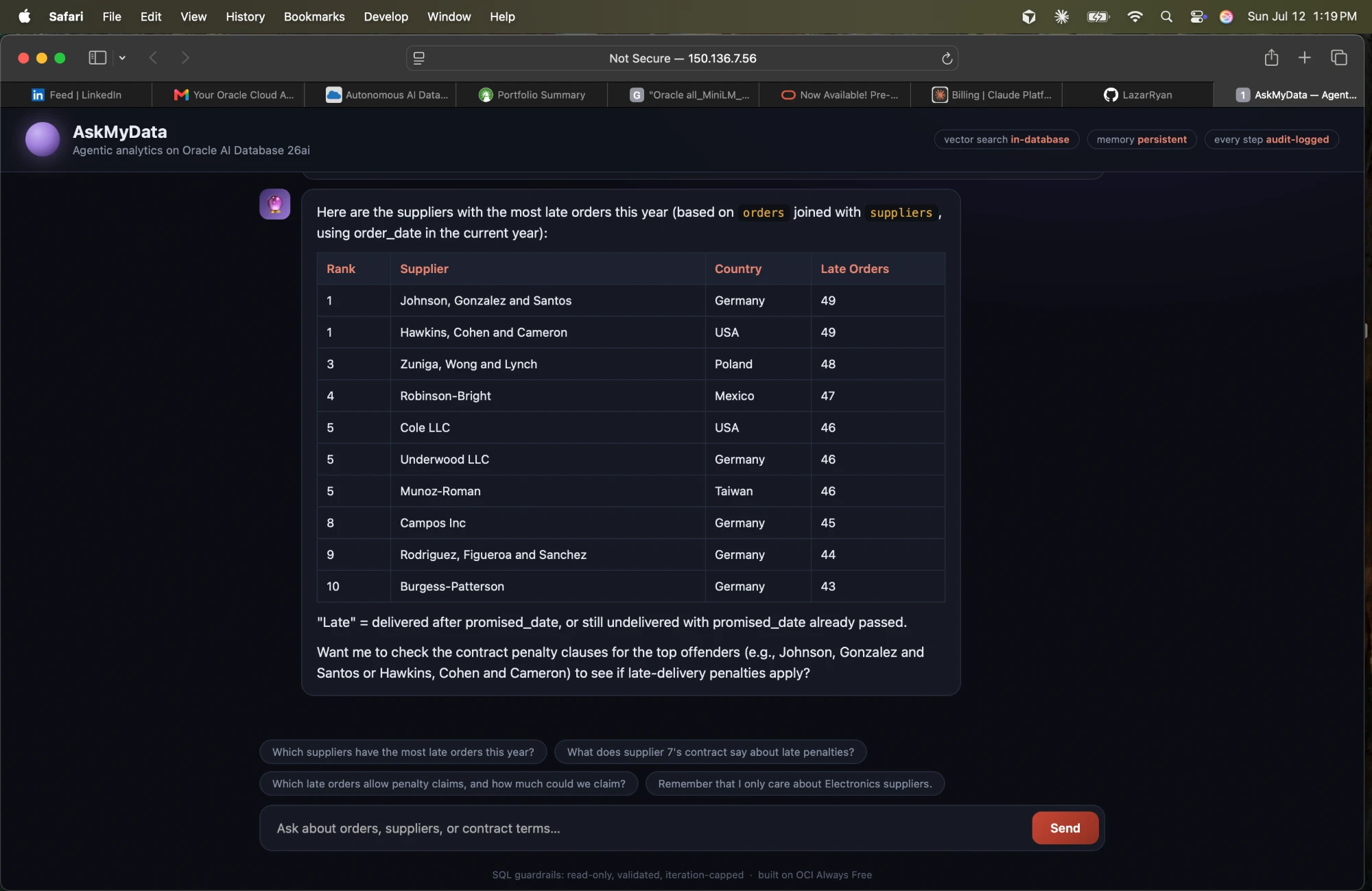
Task: Choose suggestion Remember only Electronics suppliers
Action: [794, 783]
